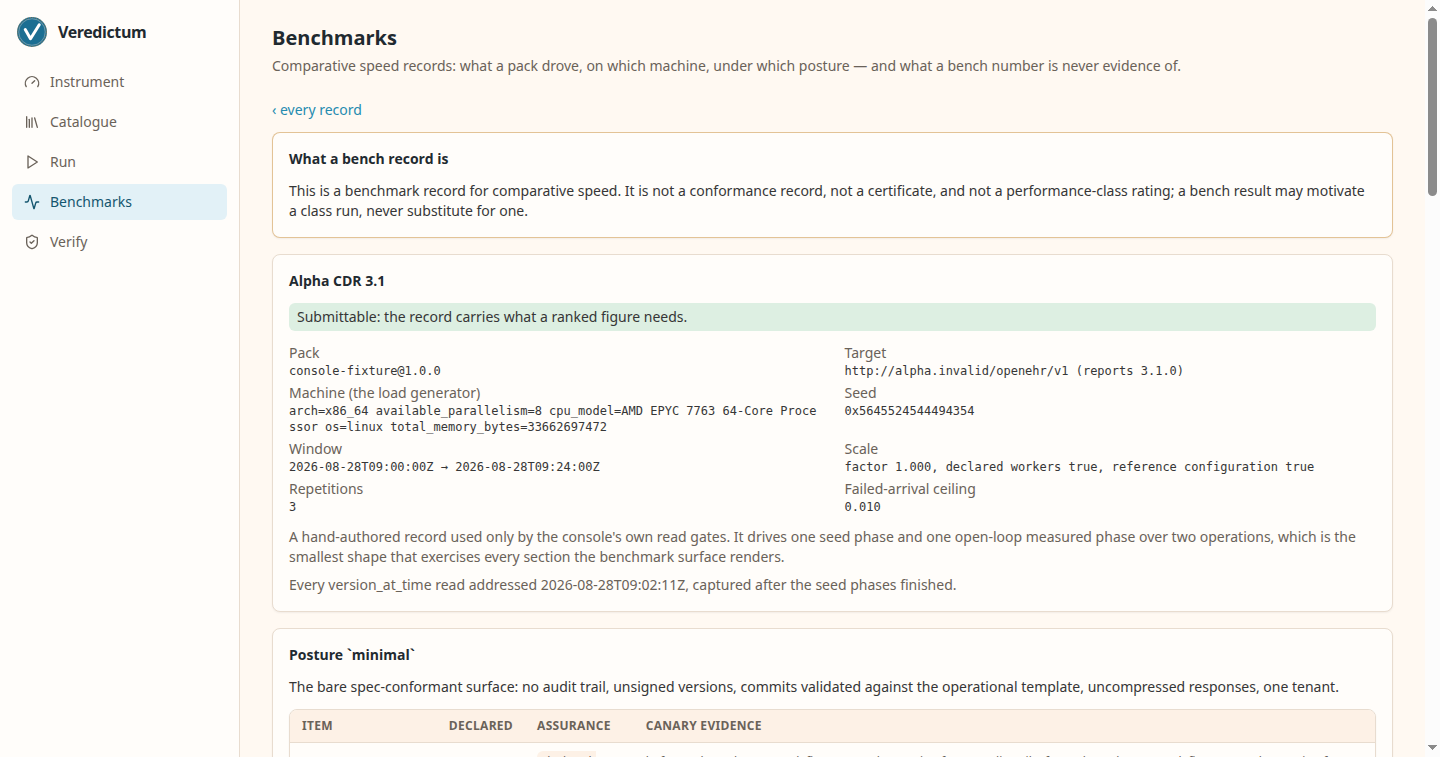
Task: Open the Instrument section
Action: (x=119, y=82)
